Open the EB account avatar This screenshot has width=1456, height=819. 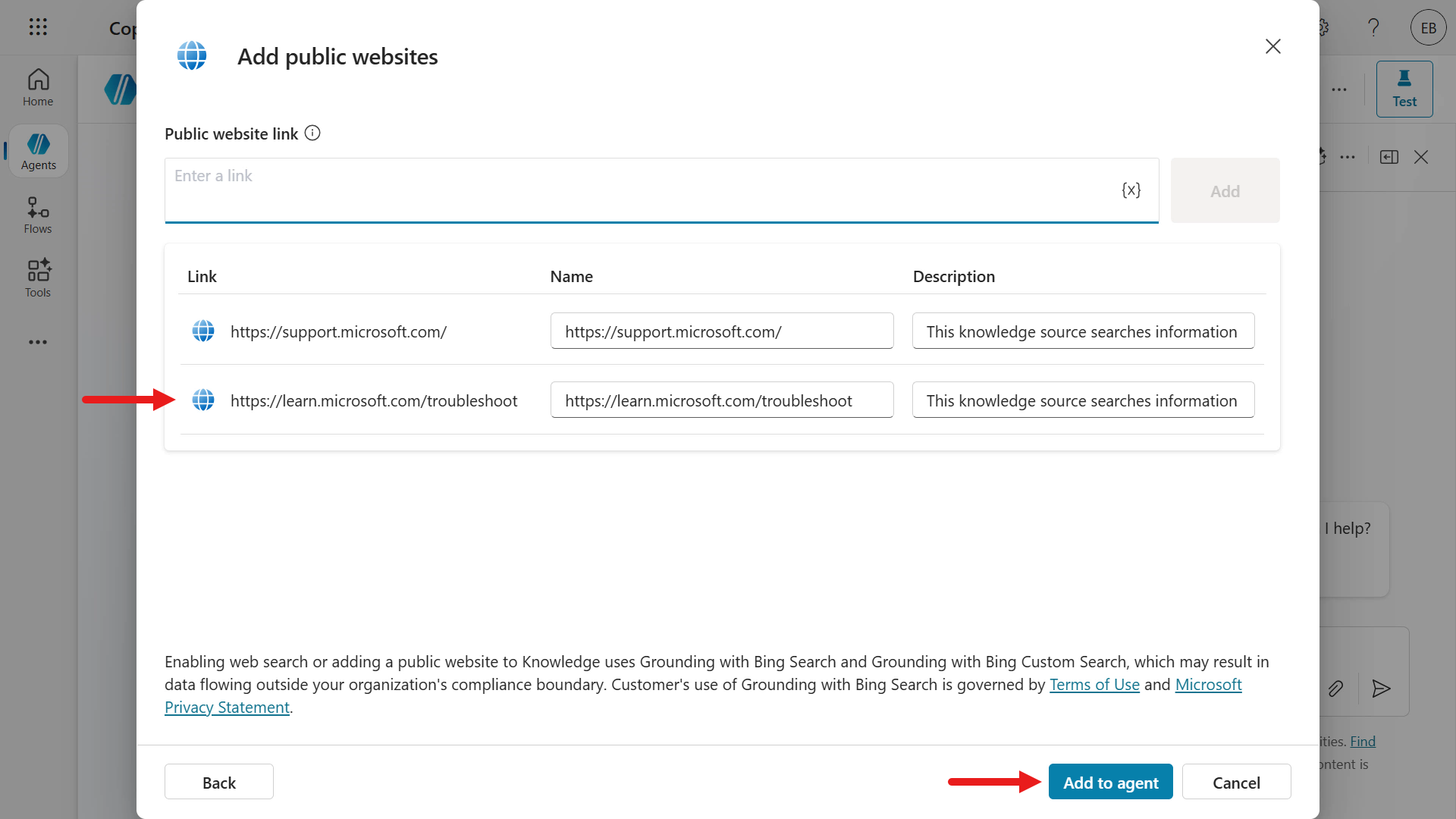(1428, 27)
